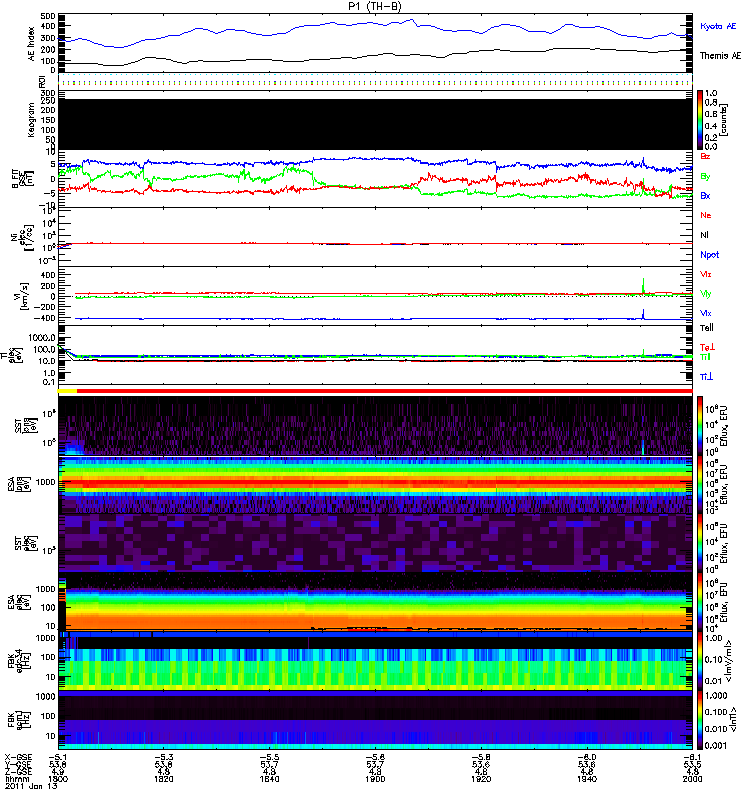Click the "[counts]" color bar unit label
The width and height of the screenshot is (750, 800).
[x=723, y=120]
